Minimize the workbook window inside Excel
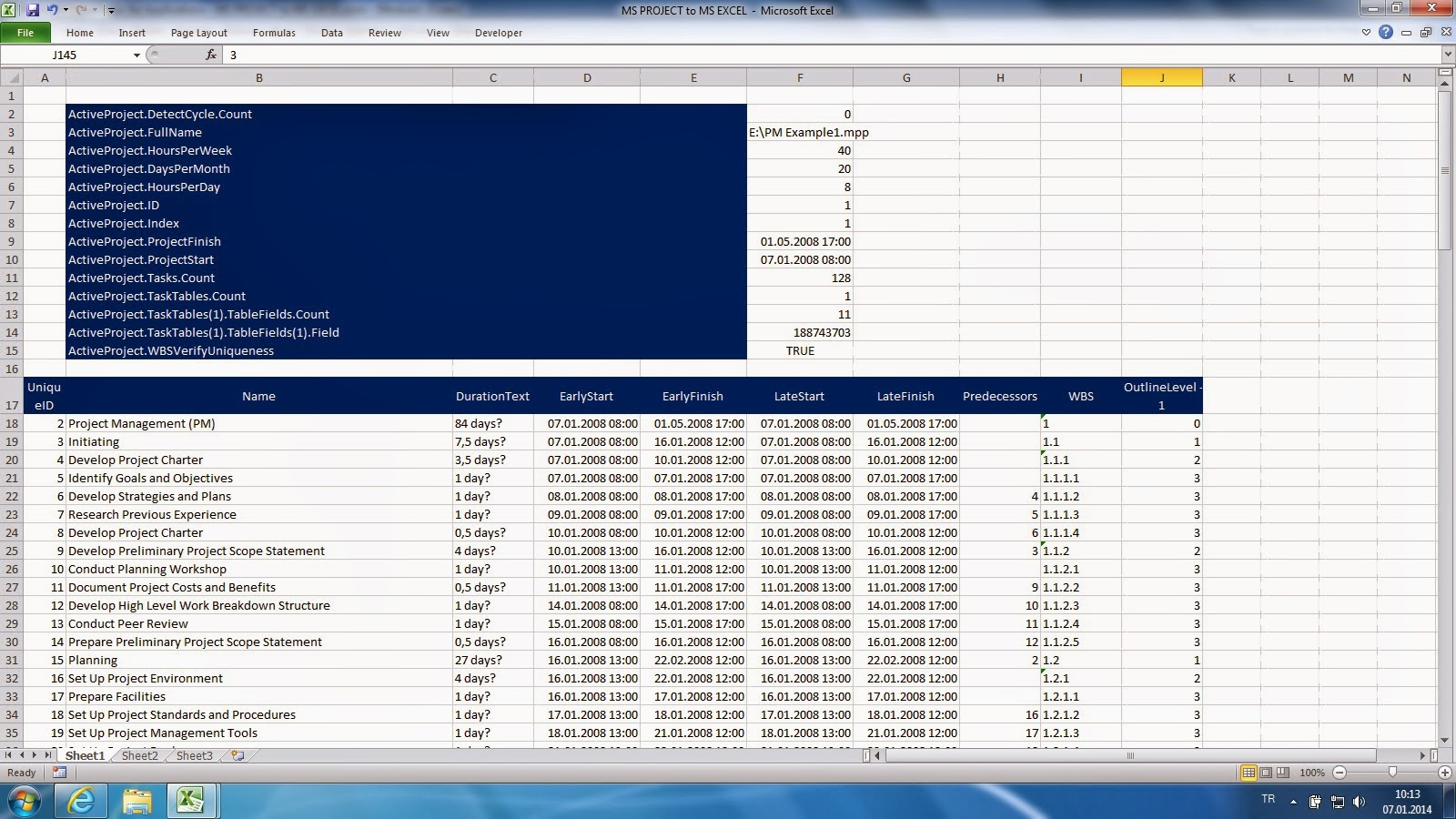 point(1407,33)
